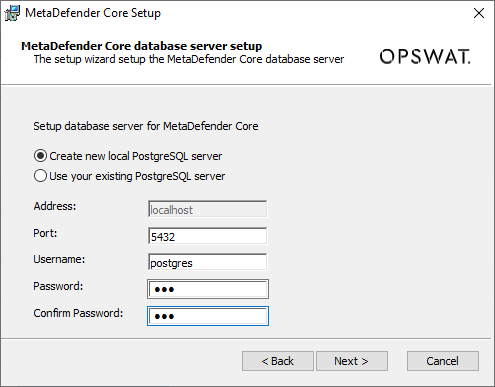The width and height of the screenshot is (495, 387).
Task: Click the Confirm Password input box
Action: point(208,316)
